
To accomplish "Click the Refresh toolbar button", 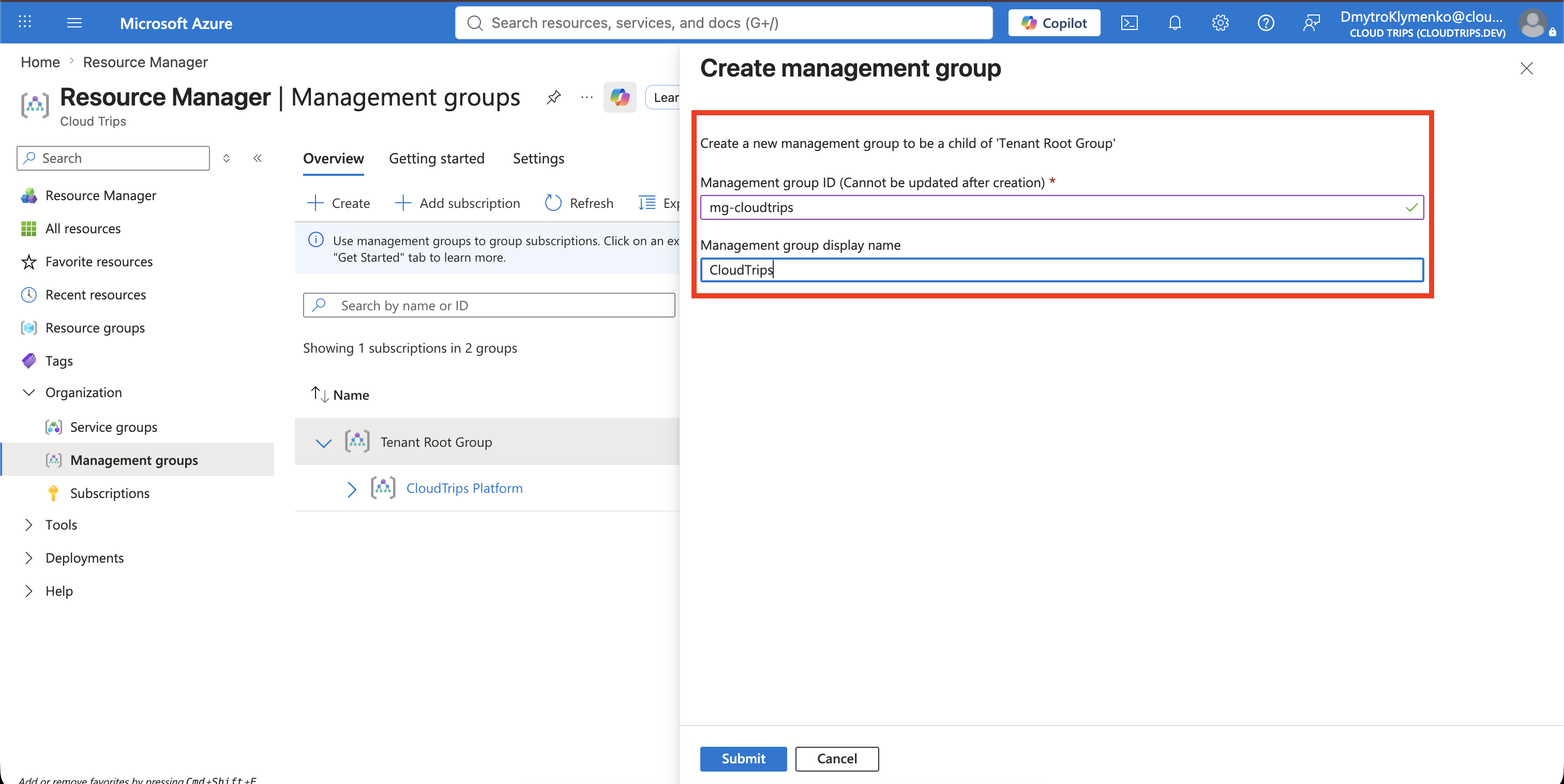I will point(579,203).
